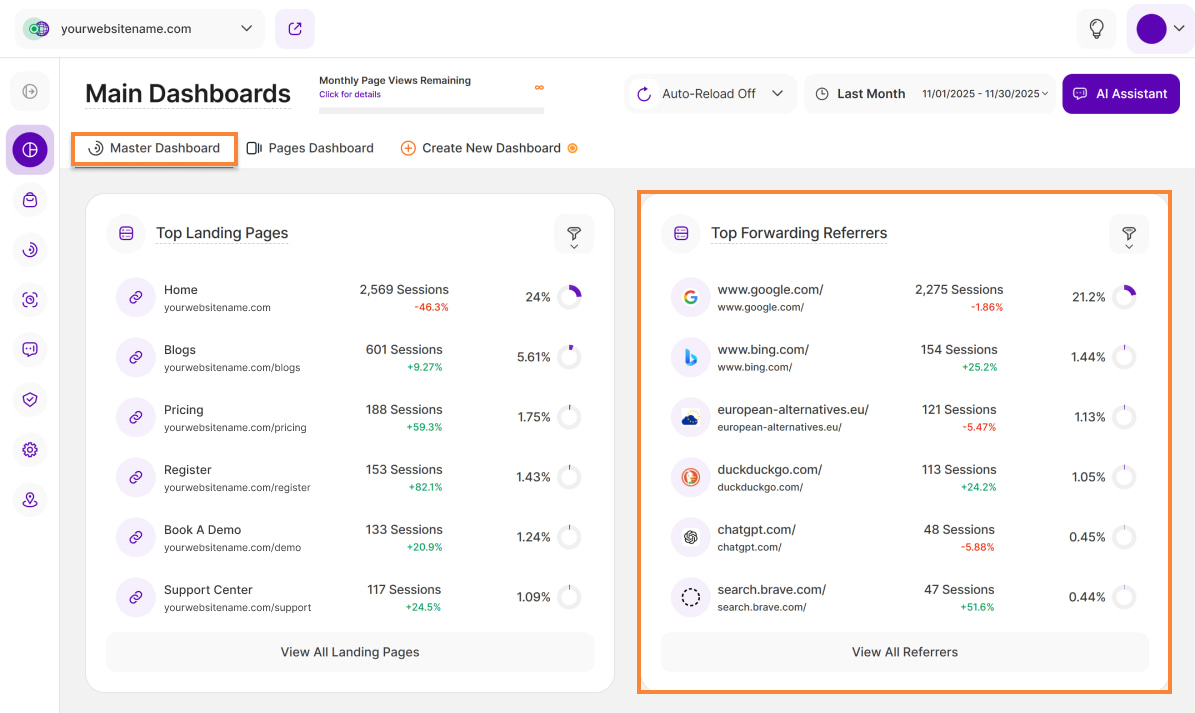The height and width of the screenshot is (713, 1195).
Task: Open the shopping bag sidebar icon
Action: point(30,200)
